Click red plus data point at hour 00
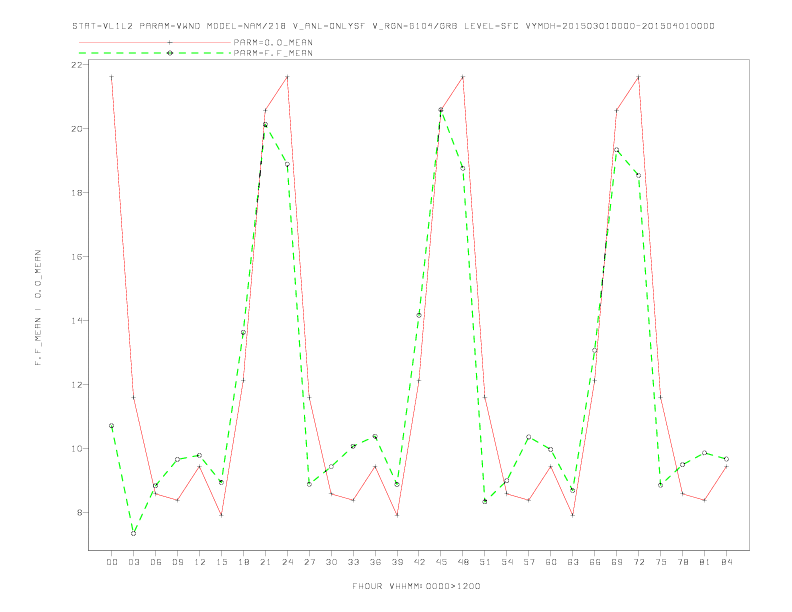The height and width of the screenshot is (612, 792). pos(112,77)
